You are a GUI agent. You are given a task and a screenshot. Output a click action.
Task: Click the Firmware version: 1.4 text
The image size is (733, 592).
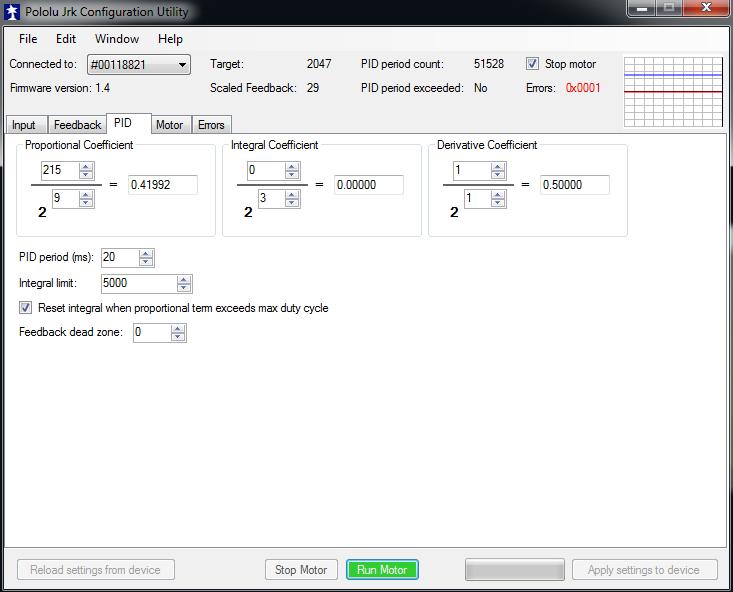click(60, 88)
